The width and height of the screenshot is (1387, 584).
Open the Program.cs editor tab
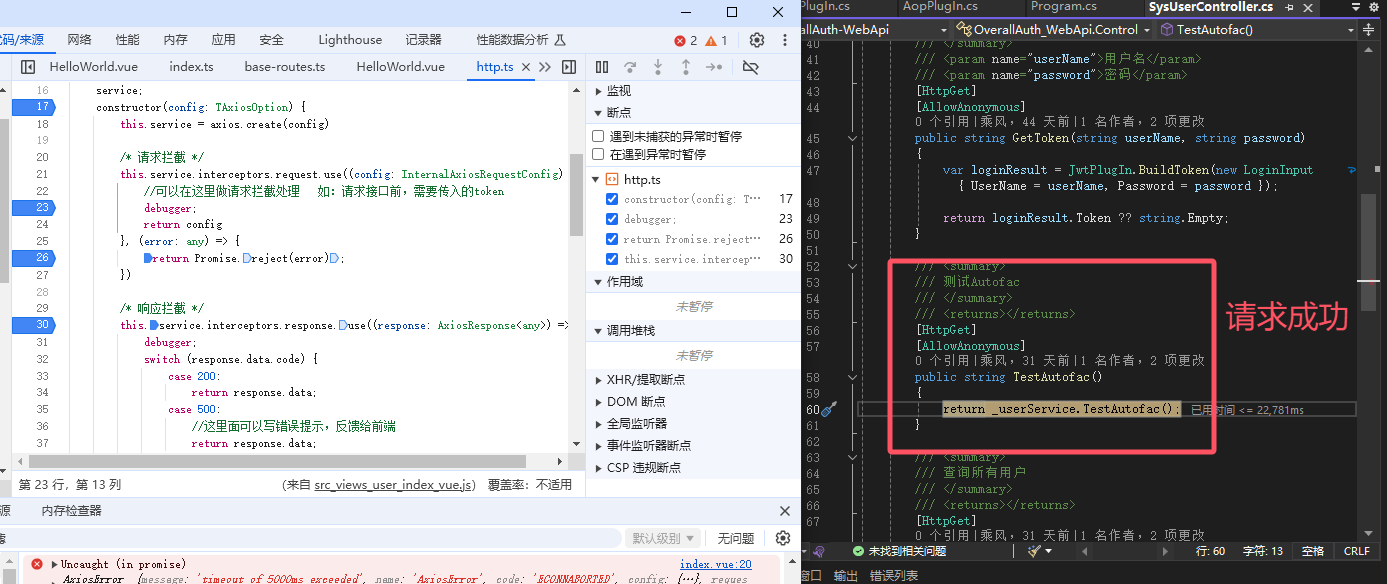pos(1063,7)
